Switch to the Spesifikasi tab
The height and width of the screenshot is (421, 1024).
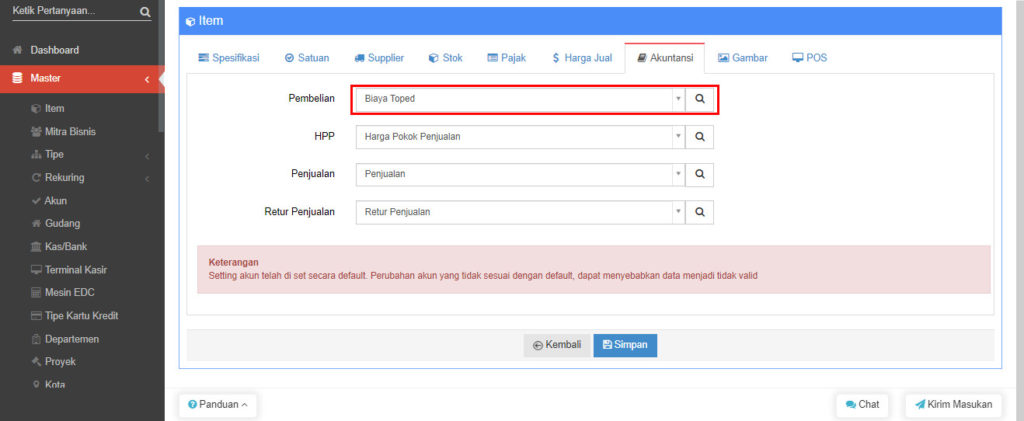[x=229, y=58]
